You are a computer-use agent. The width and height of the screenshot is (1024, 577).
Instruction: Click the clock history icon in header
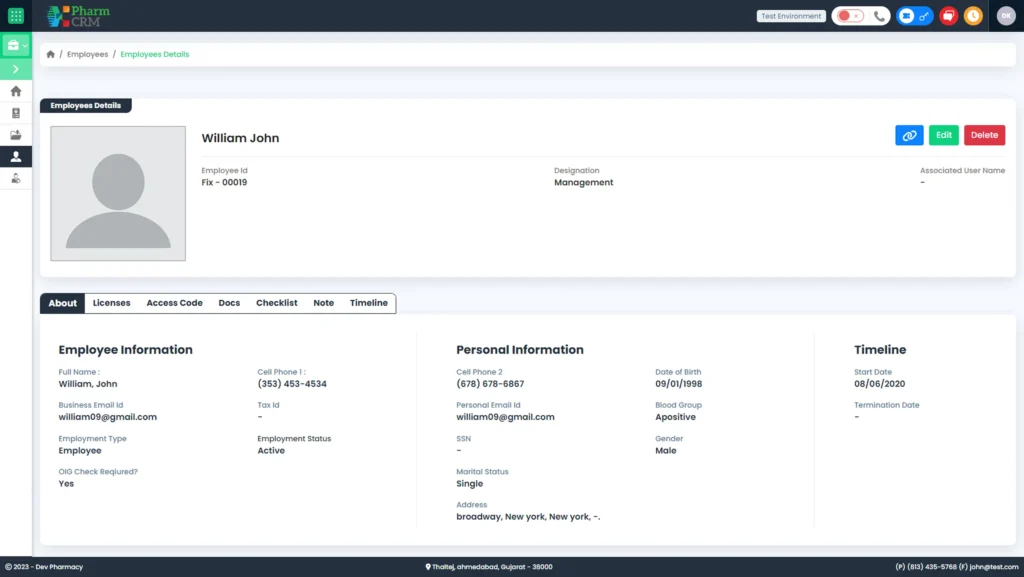tap(973, 15)
